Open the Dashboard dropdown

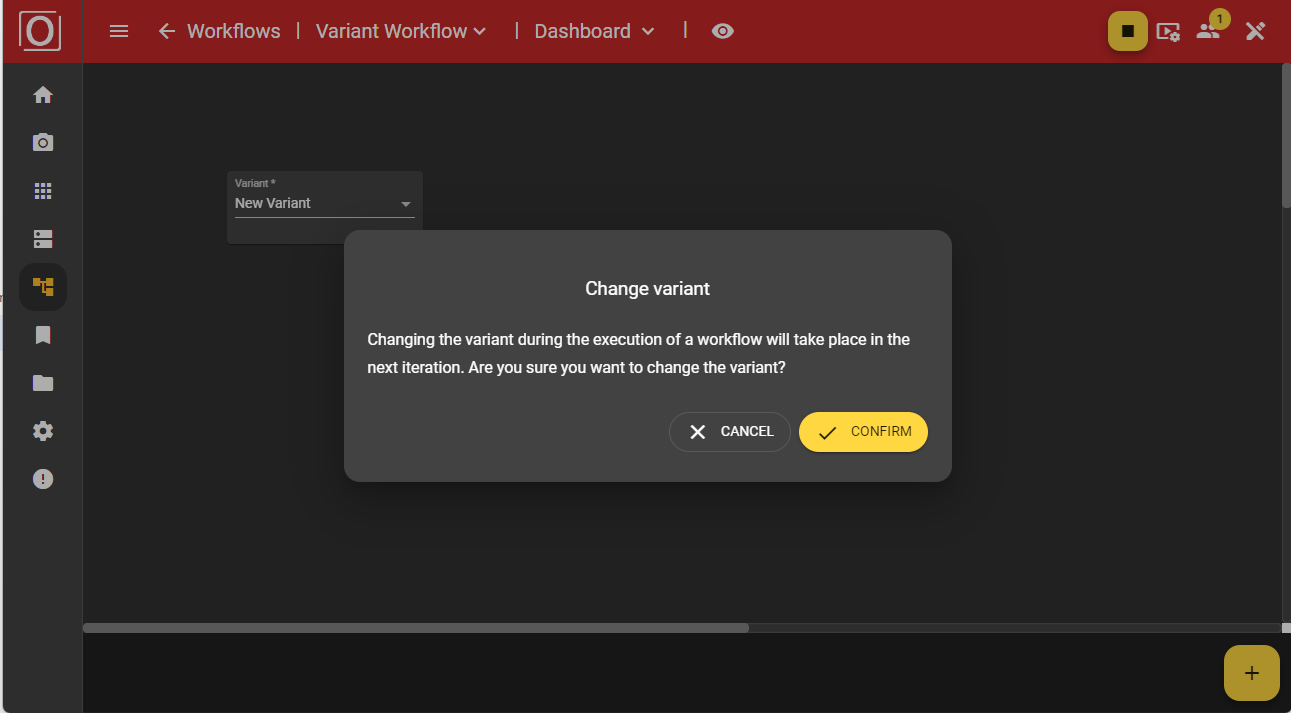[593, 31]
